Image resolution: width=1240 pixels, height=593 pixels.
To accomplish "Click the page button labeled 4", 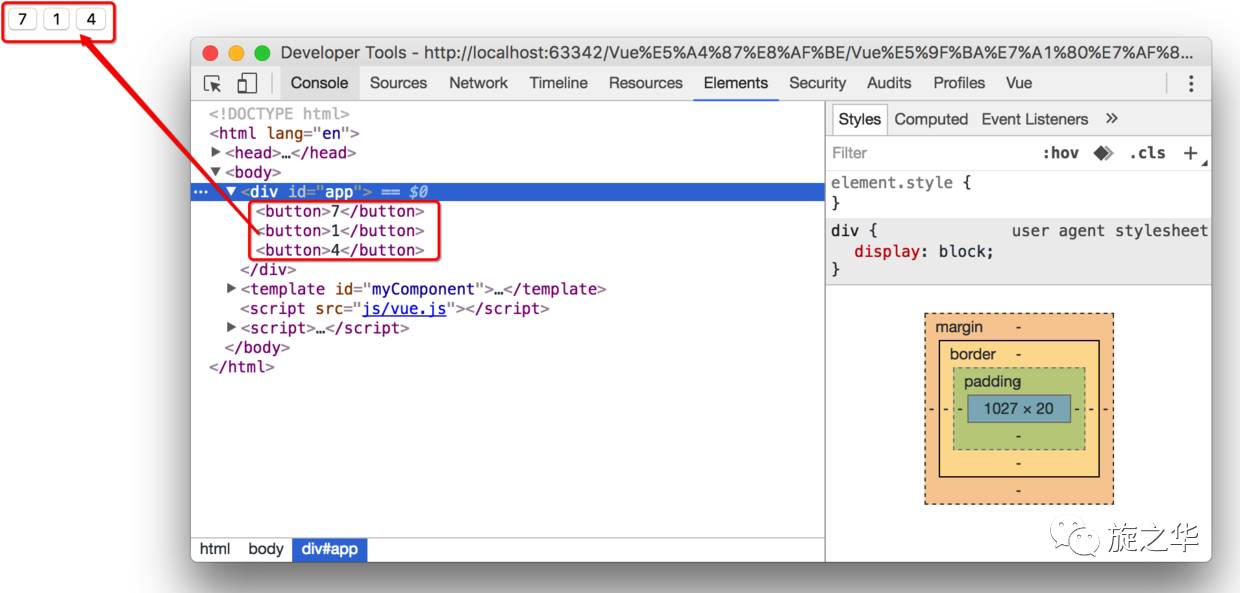I will point(90,20).
